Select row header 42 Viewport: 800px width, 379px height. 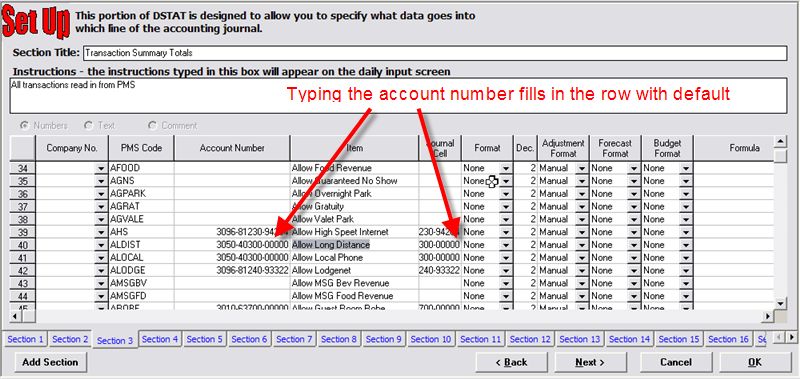coord(22,270)
